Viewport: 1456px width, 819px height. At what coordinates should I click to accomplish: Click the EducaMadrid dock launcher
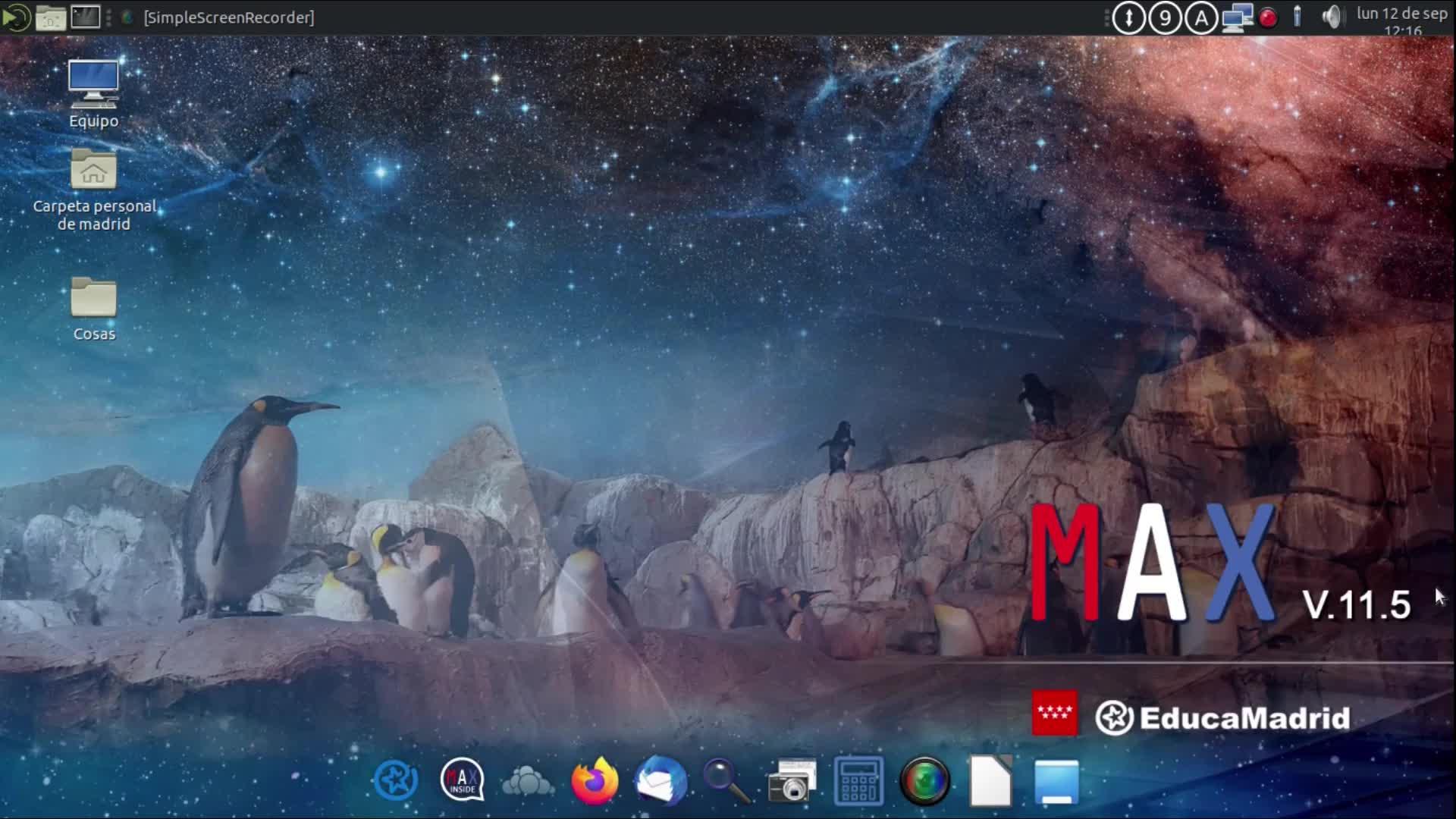(395, 780)
